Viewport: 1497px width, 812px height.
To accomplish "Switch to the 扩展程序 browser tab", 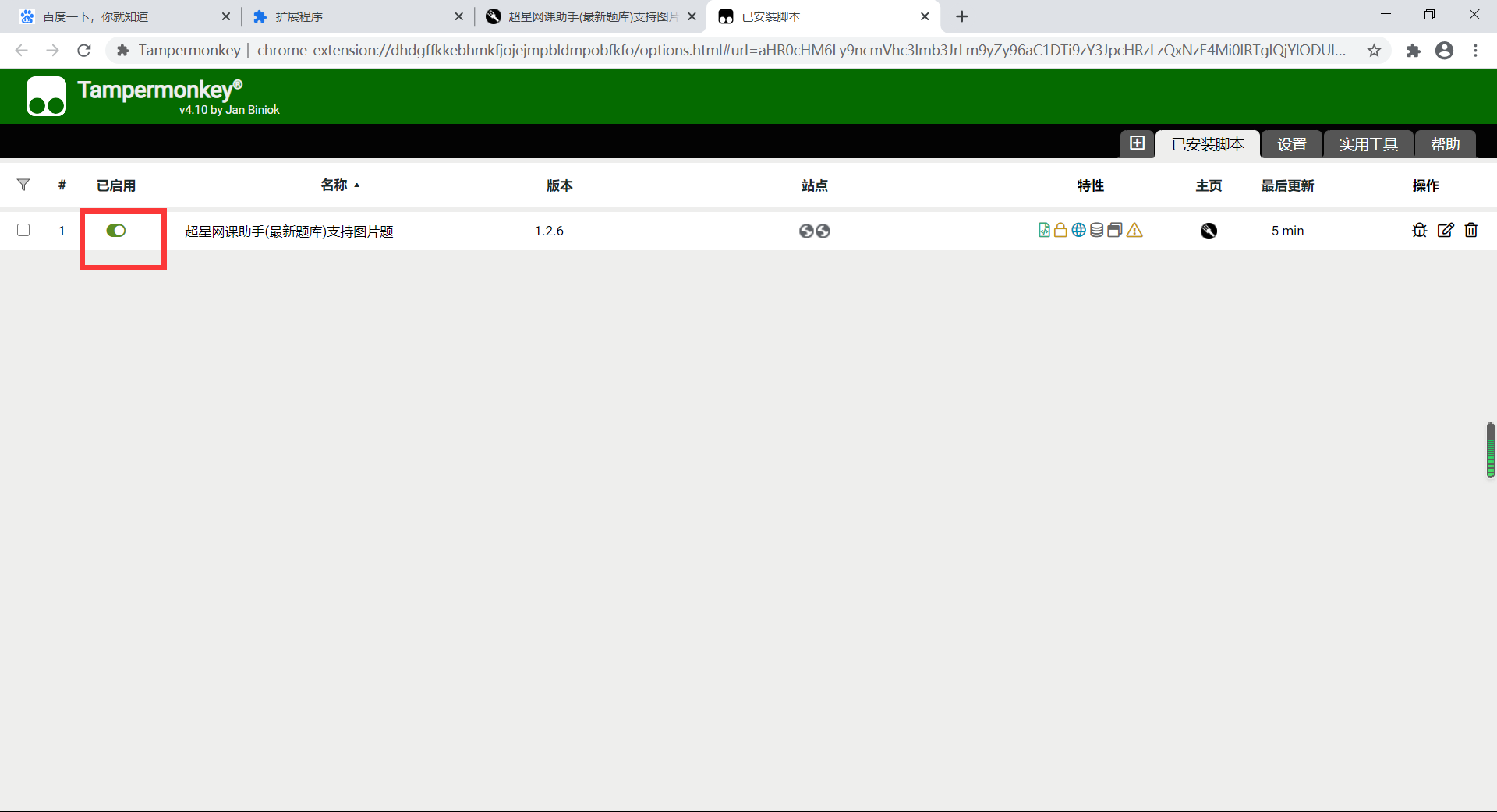I will (x=356, y=16).
